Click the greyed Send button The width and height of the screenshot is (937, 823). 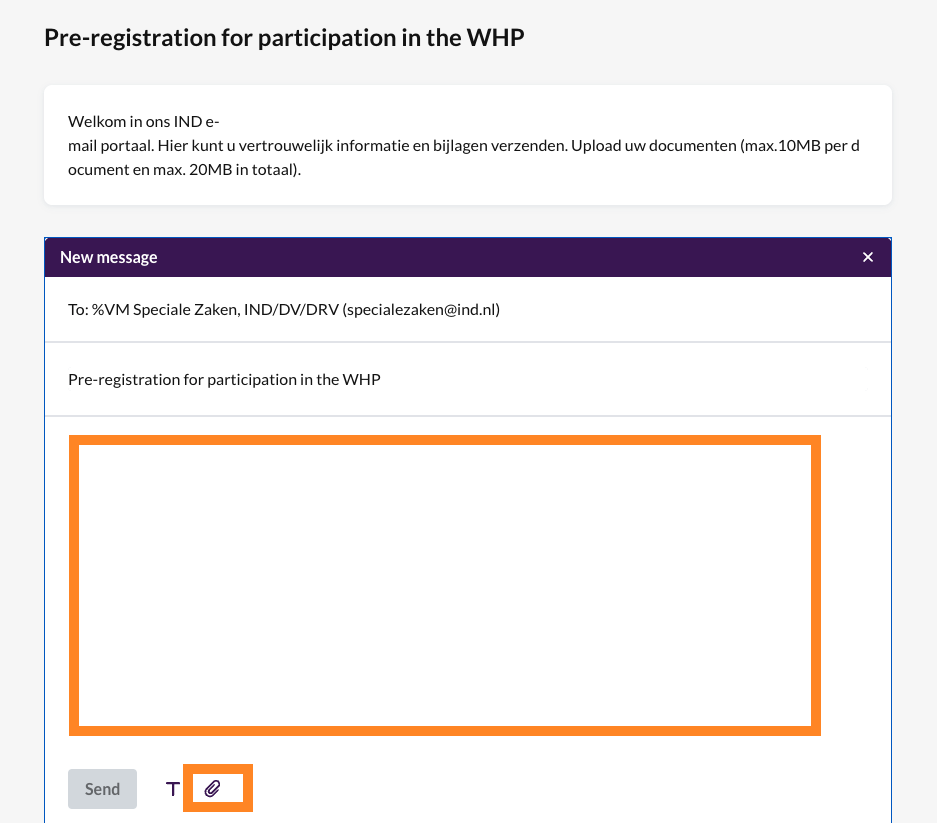pos(102,789)
